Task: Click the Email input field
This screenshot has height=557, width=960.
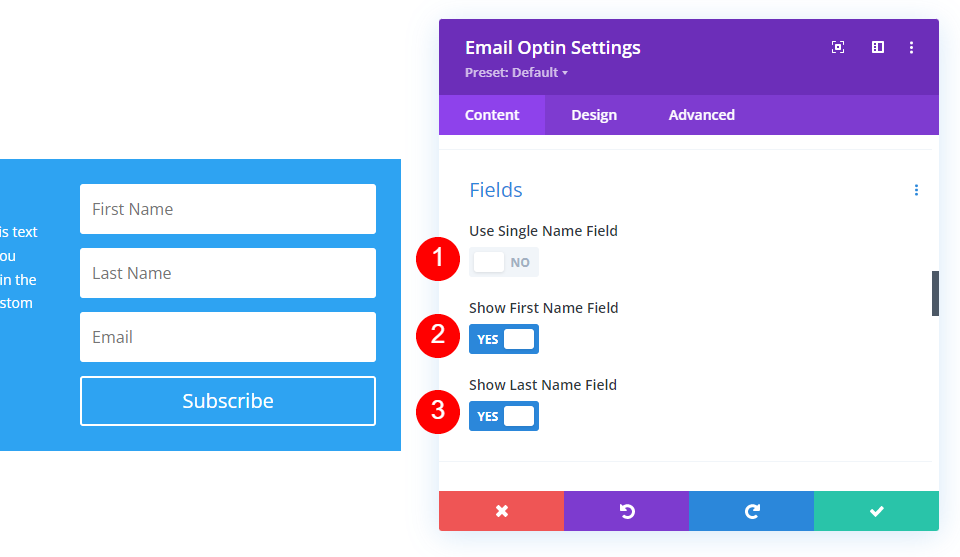Action: click(x=228, y=337)
